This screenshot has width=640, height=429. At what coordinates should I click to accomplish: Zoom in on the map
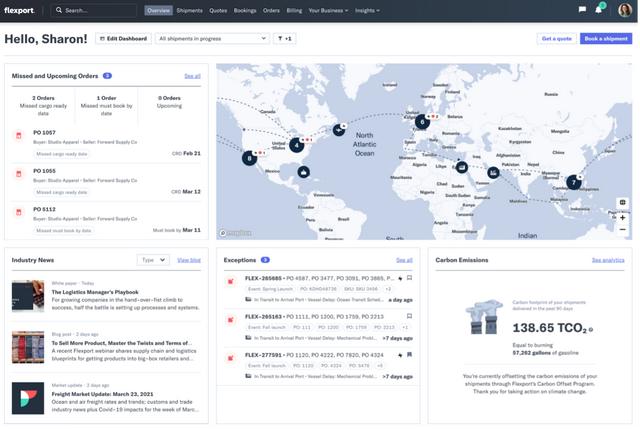pos(622,217)
